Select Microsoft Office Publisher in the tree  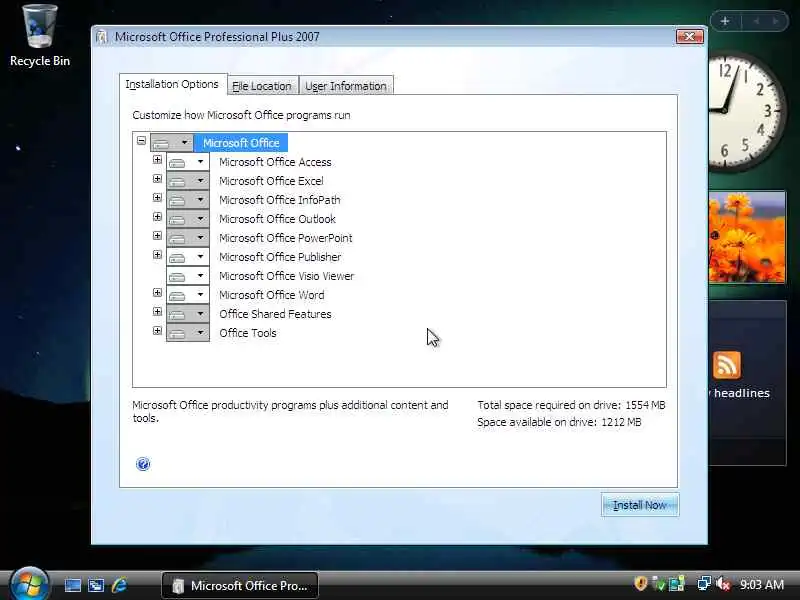pyautogui.click(x=280, y=257)
